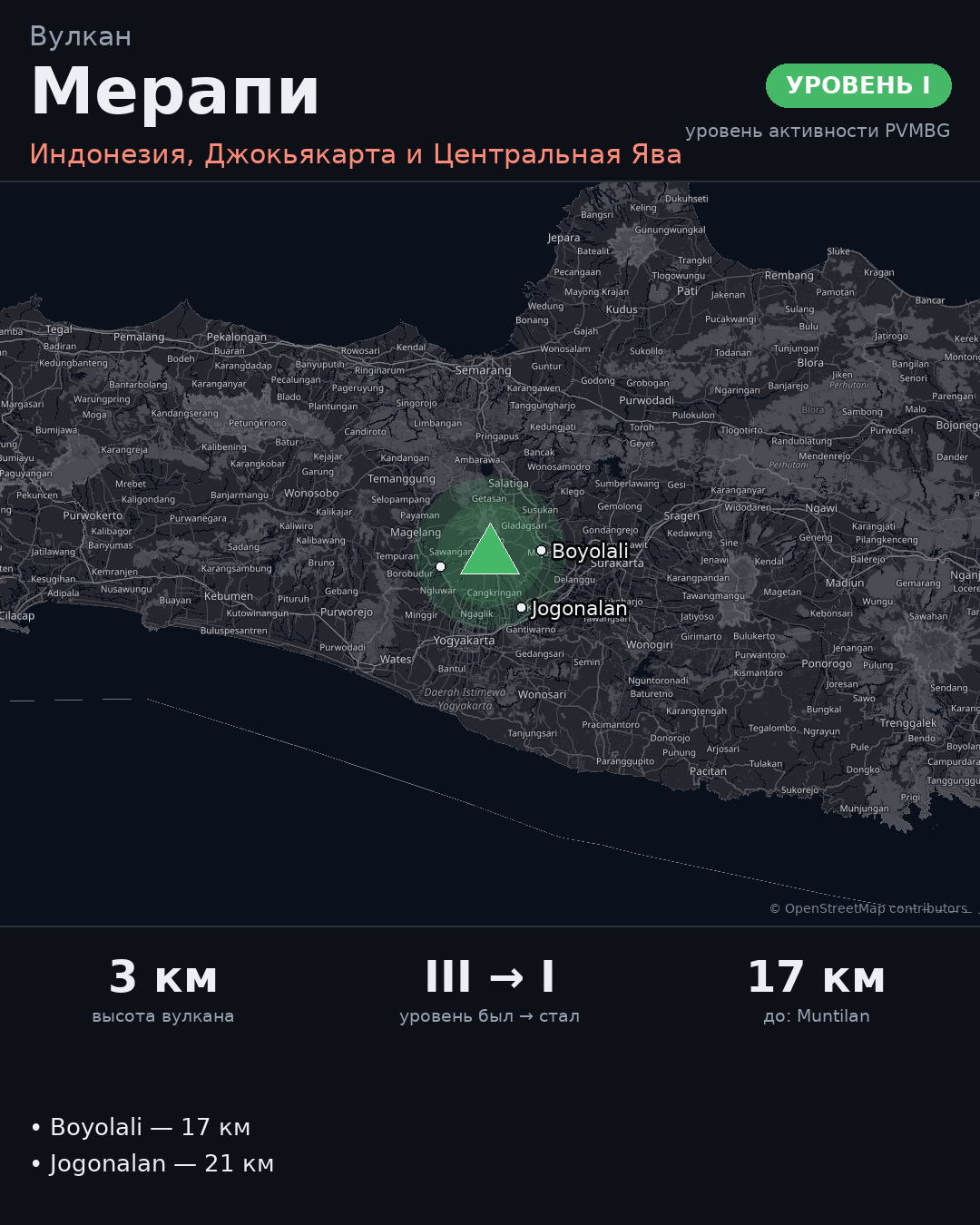Click the Bantul town label

(452, 669)
